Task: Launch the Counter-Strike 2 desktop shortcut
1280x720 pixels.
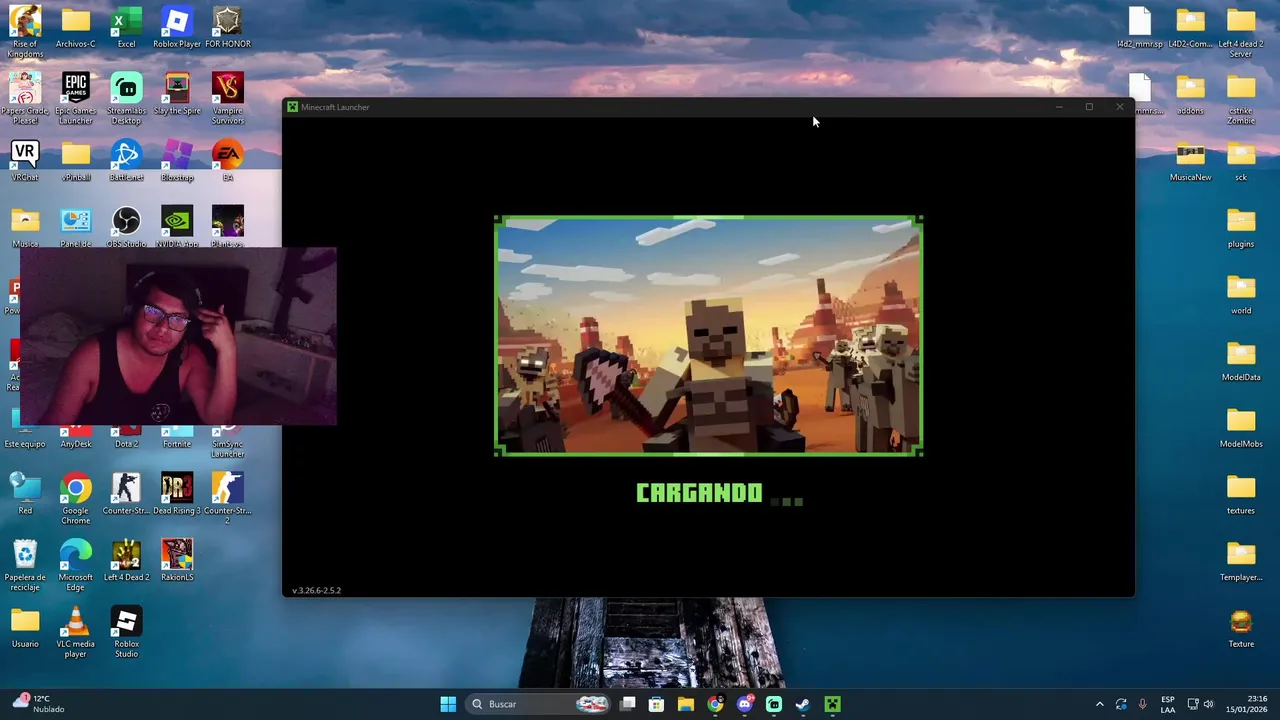Action: point(227,498)
